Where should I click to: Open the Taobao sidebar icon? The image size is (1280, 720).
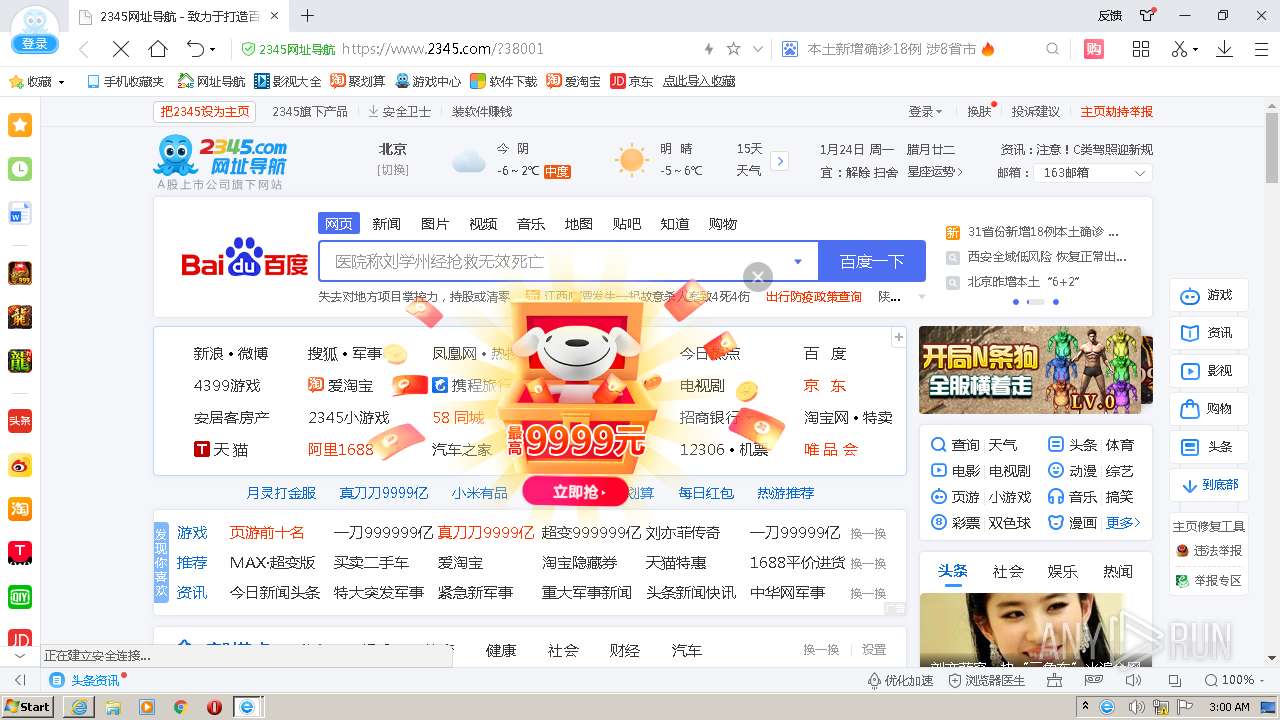pyautogui.click(x=20, y=509)
